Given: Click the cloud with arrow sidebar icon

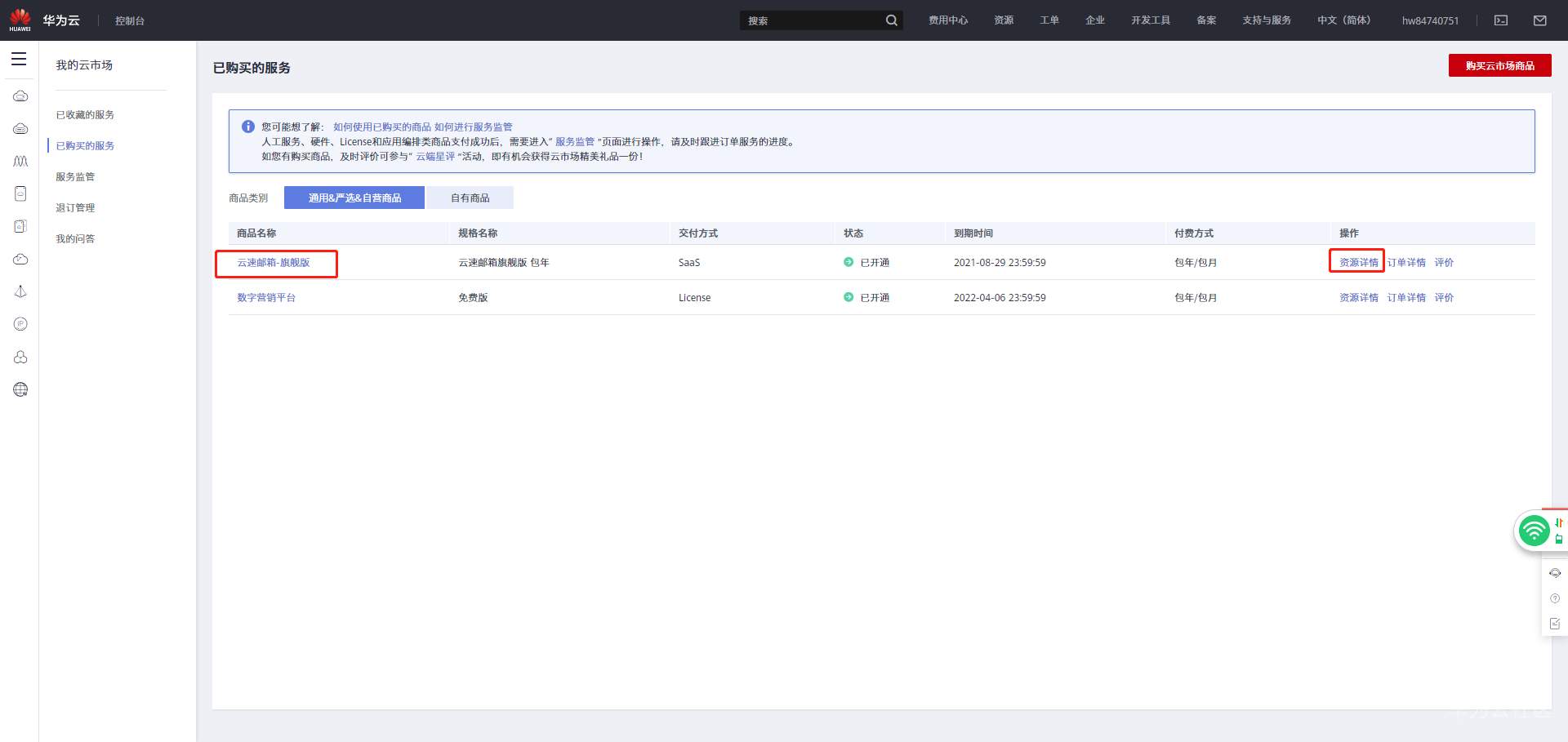Looking at the screenshot, I should coord(20,259).
